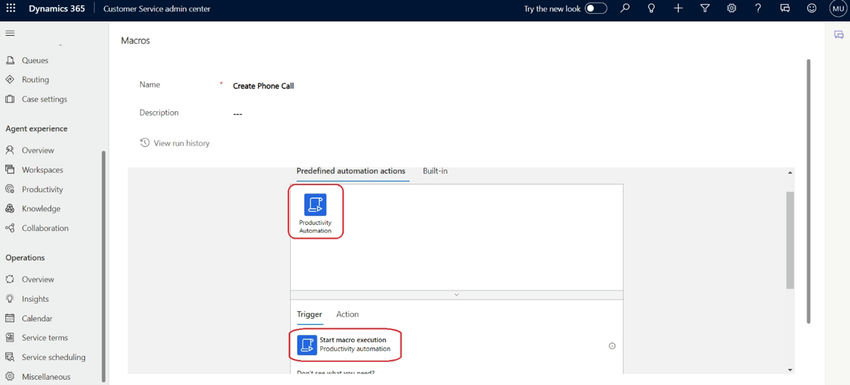Open the settings gear icon
This screenshot has height=385, width=850.
(731, 9)
